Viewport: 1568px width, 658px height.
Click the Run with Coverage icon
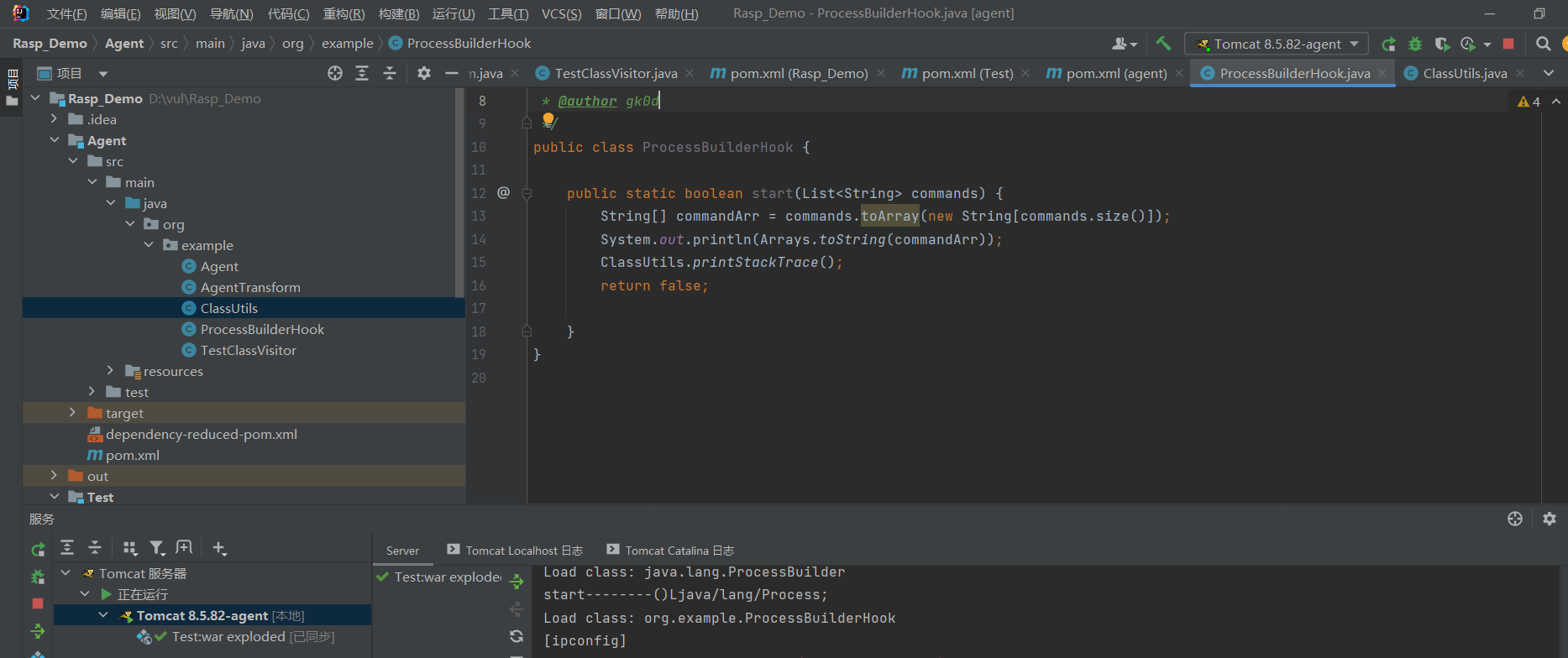1442,44
